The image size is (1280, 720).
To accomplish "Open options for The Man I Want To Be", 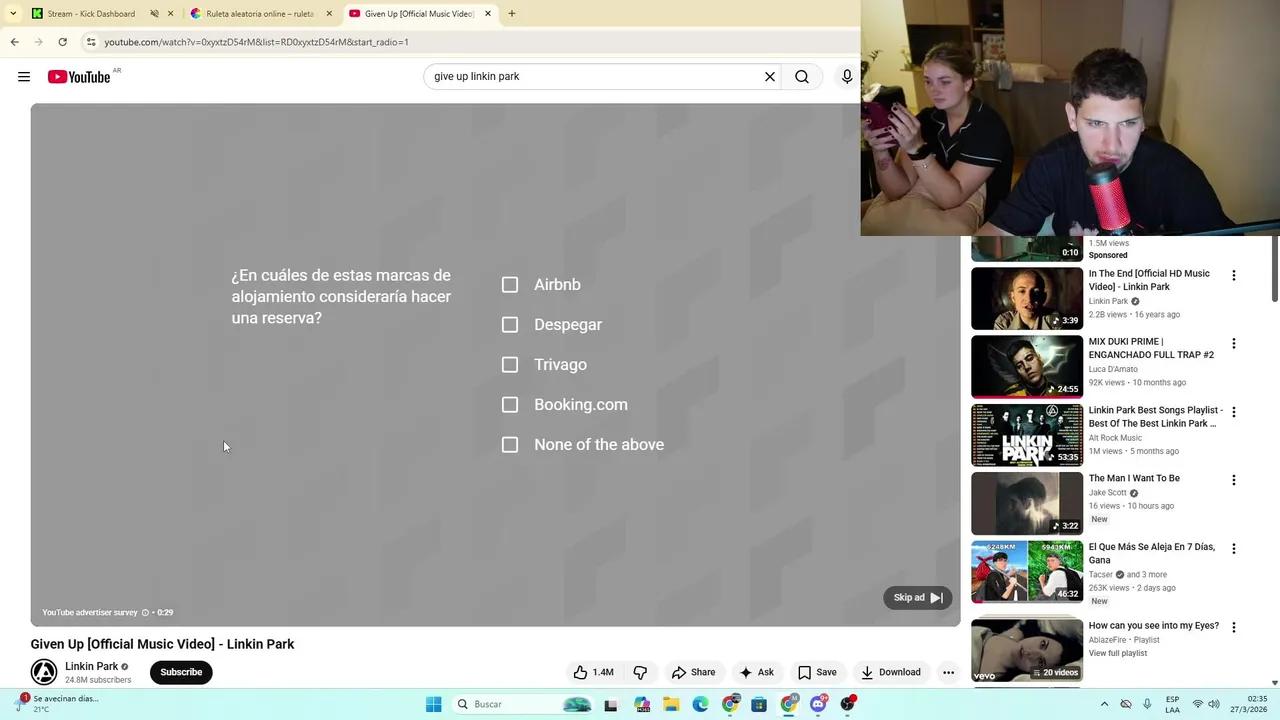I will pyautogui.click(x=1233, y=480).
